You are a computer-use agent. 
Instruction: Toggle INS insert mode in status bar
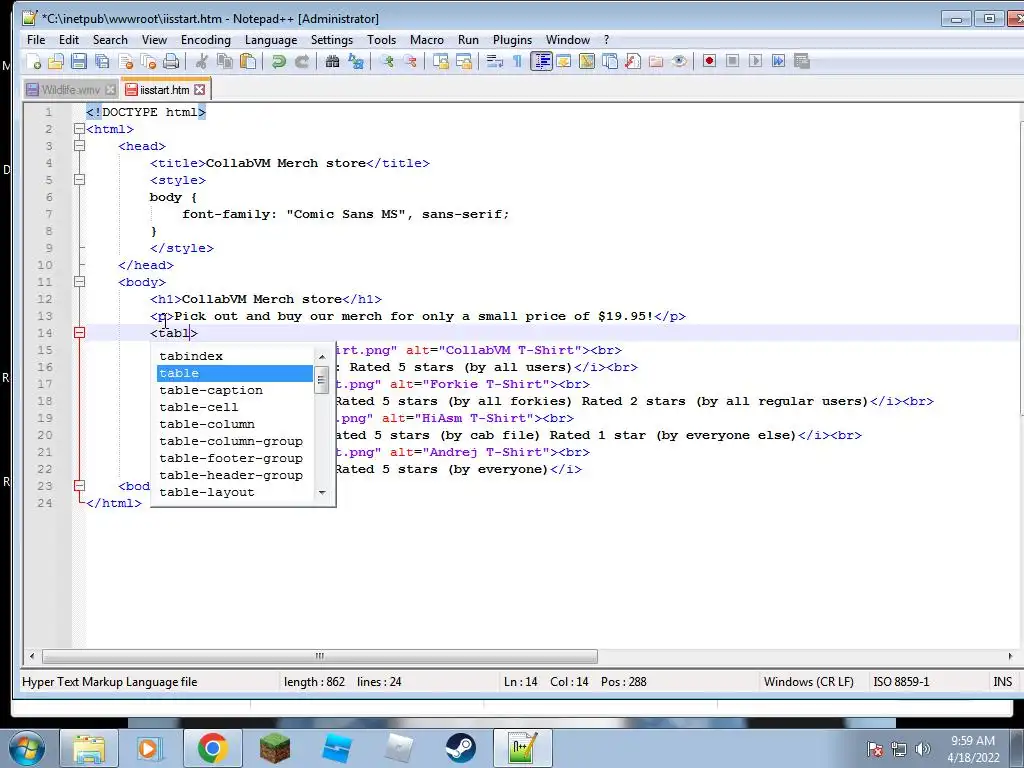click(1002, 682)
